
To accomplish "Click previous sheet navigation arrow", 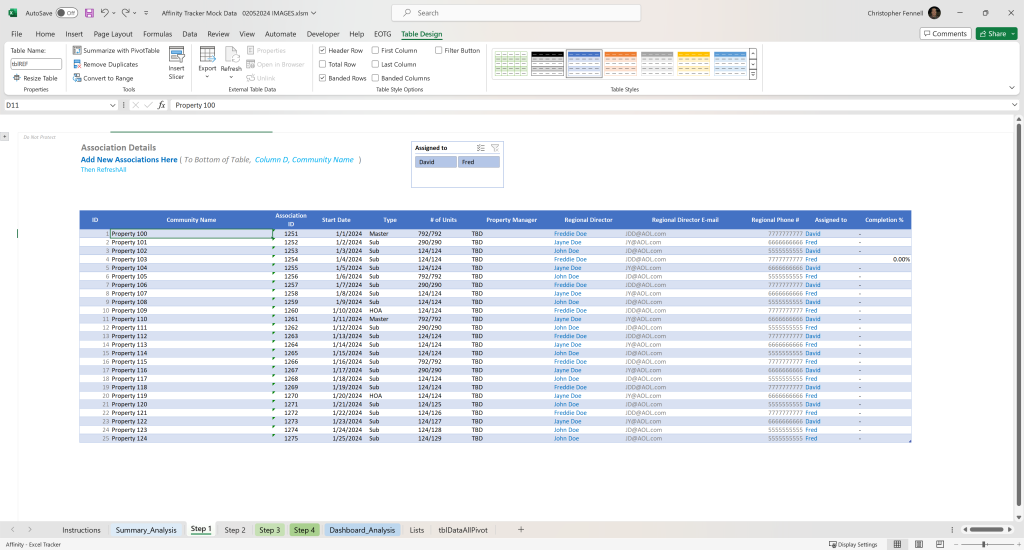I will point(12,530).
